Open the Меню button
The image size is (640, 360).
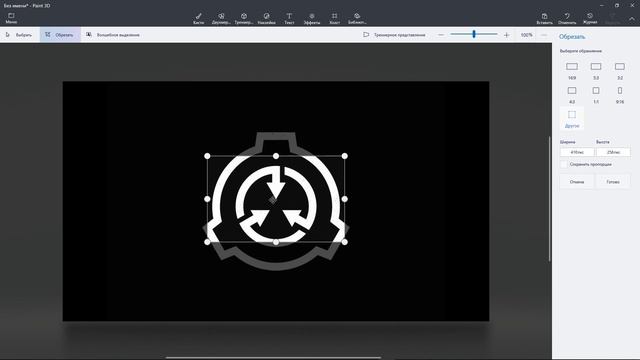[x=11, y=18]
